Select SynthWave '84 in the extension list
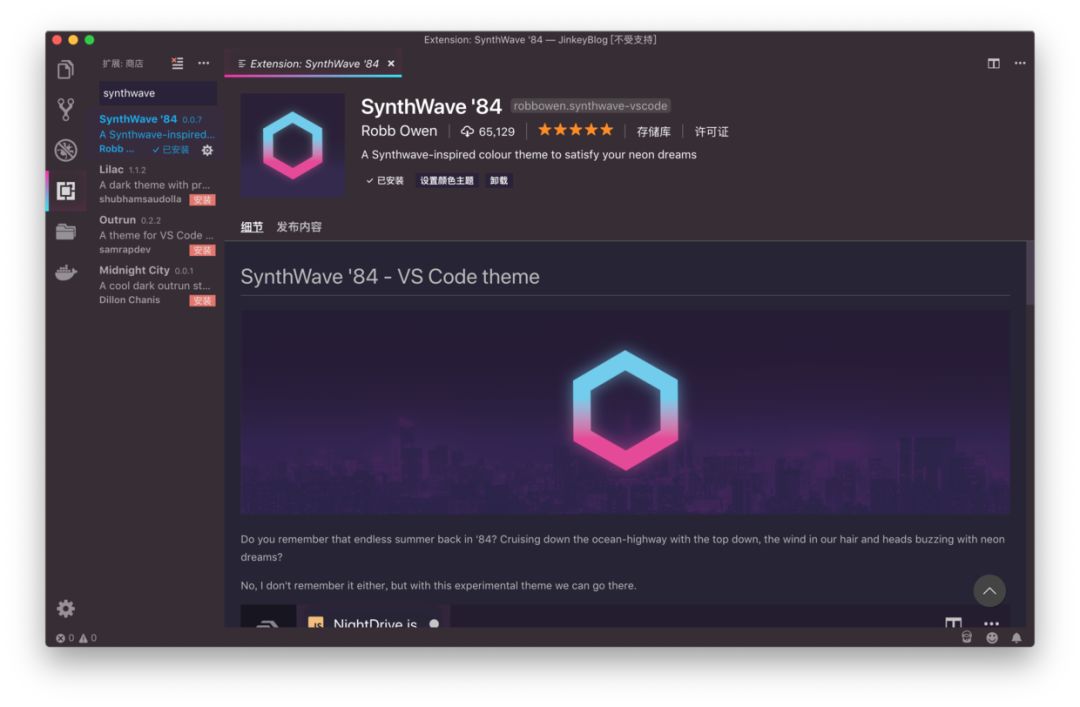 pyautogui.click(x=157, y=134)
